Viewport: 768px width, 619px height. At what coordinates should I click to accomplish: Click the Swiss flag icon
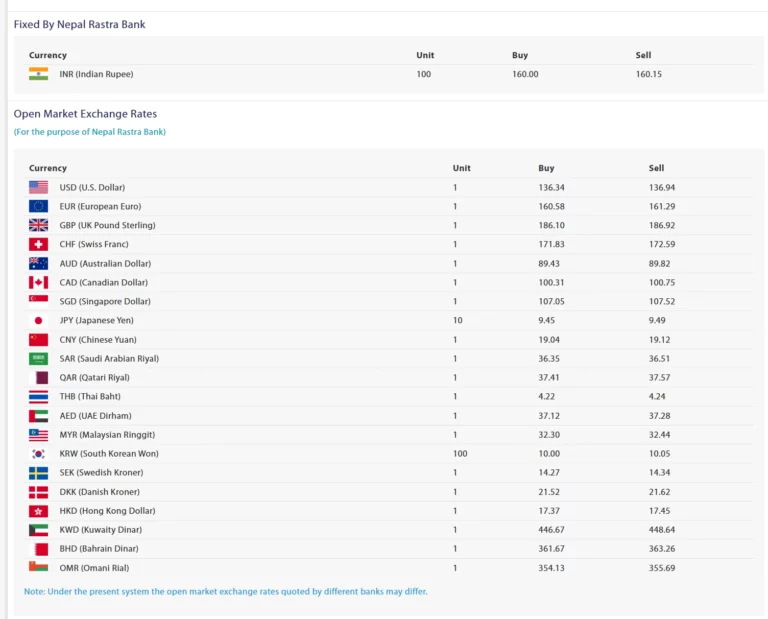coord(38,244)
